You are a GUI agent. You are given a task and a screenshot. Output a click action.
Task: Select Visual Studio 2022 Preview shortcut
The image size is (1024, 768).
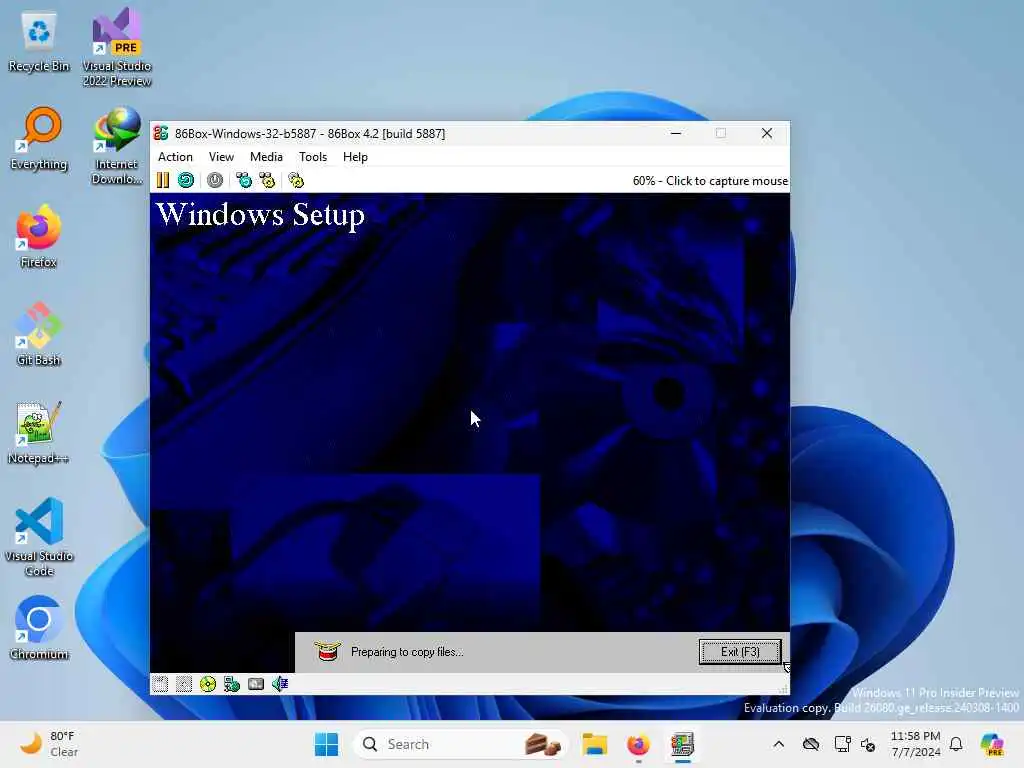pyautogui.click(x=117, y=47)
